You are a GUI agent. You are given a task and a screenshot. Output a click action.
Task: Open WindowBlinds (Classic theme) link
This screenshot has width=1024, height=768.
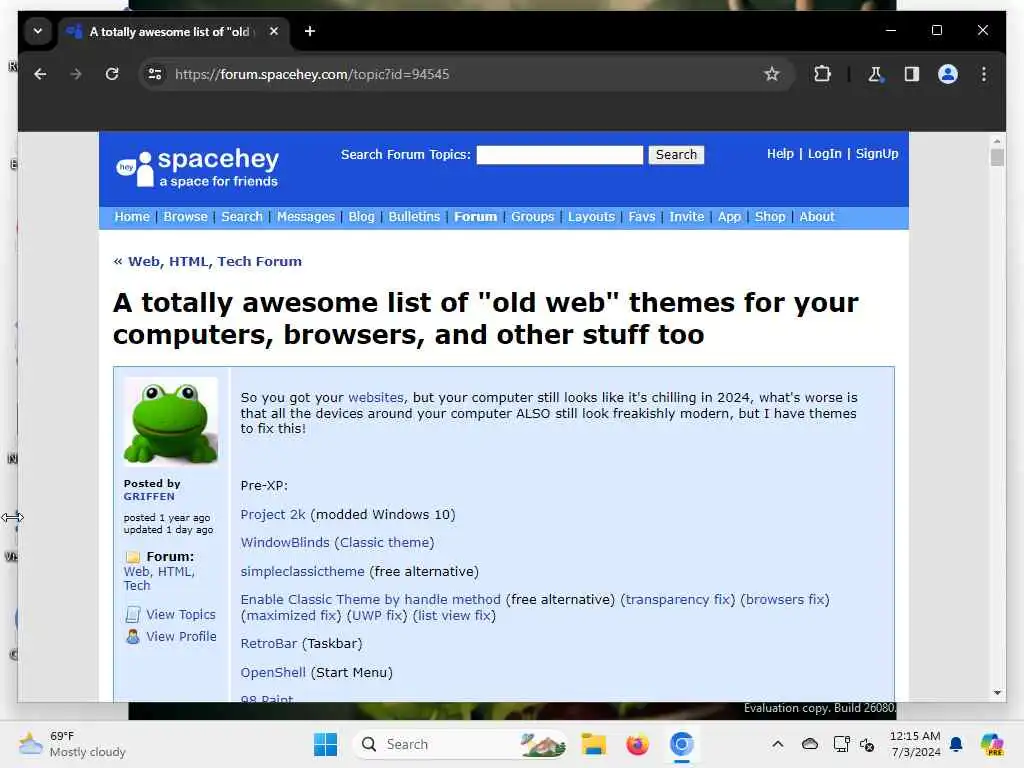click(337, 543)
